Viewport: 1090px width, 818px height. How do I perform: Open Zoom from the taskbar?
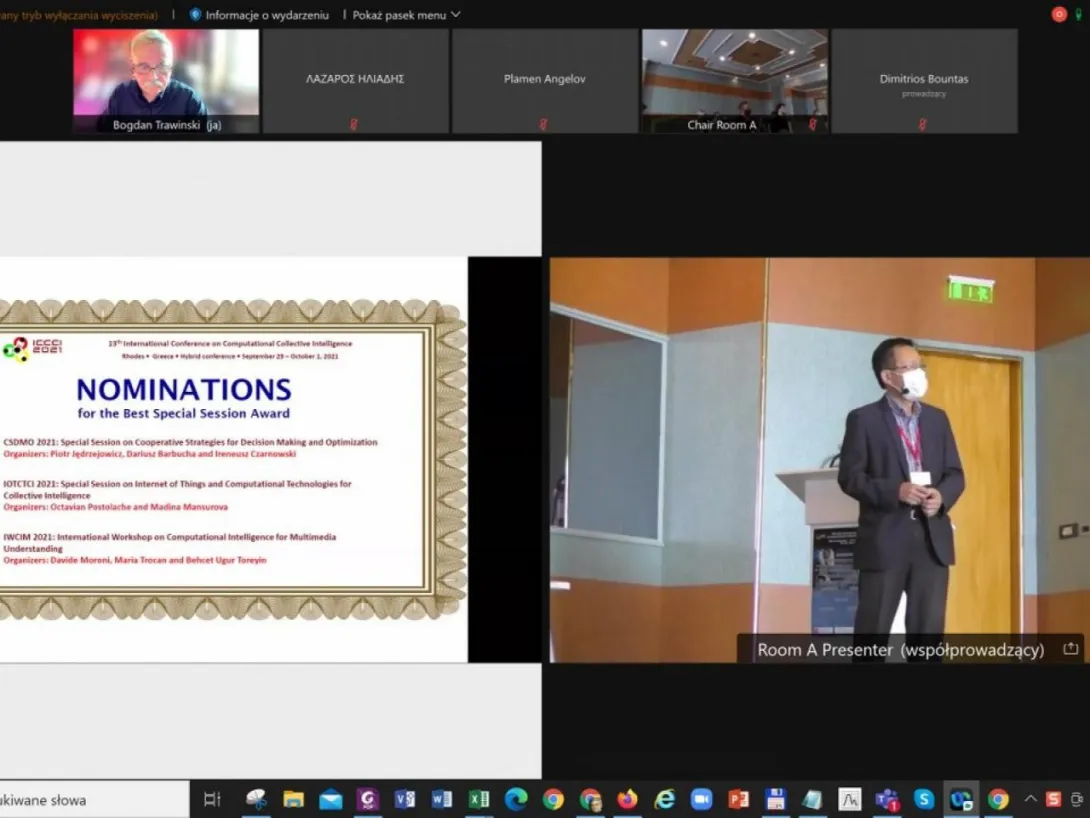[x=701, y=799]
